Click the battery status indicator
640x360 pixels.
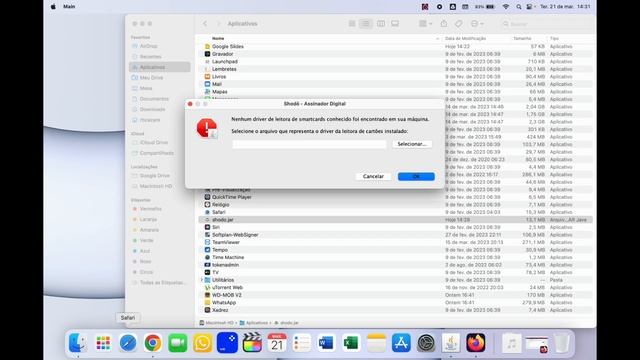[485, 7]
